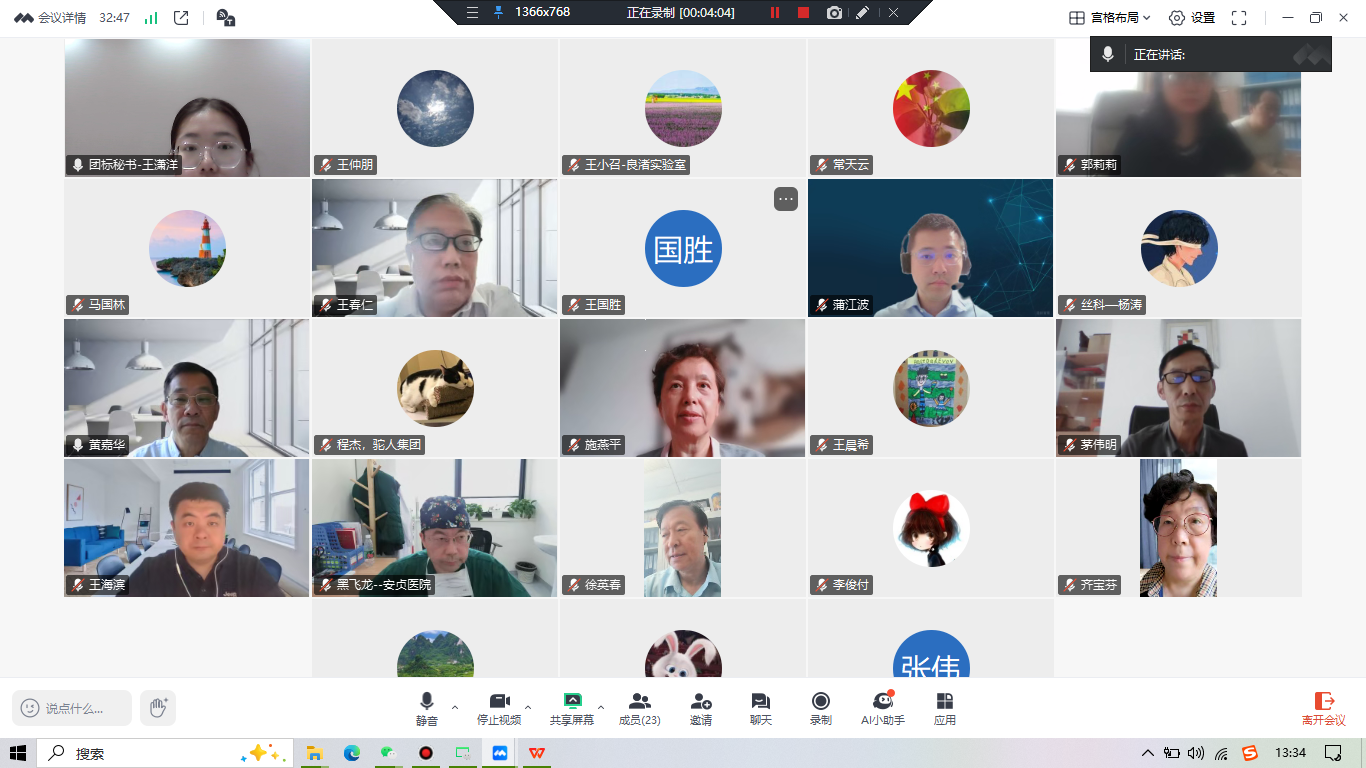
Task: Take a screenshot with the recorder camera icon
Action: [834, 12]
